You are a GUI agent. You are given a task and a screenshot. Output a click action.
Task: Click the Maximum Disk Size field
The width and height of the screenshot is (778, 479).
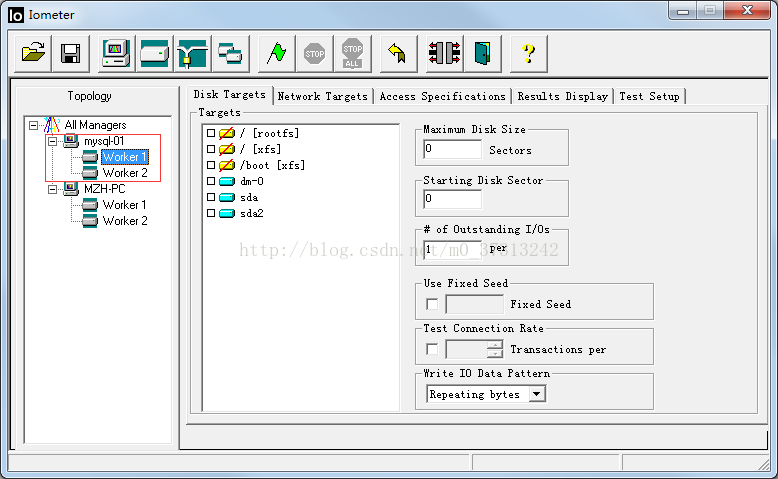[453, 149]
